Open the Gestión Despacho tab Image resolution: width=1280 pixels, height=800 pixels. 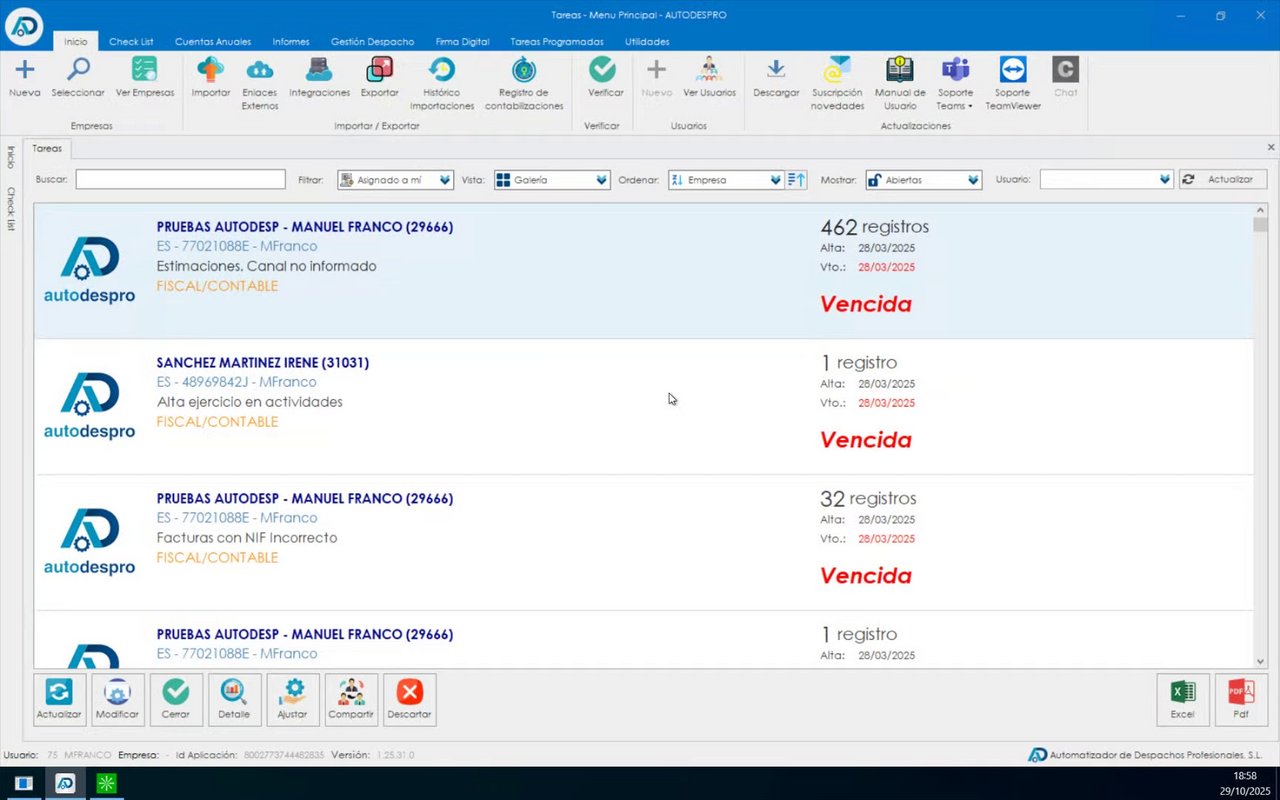[x=372, y=42]
